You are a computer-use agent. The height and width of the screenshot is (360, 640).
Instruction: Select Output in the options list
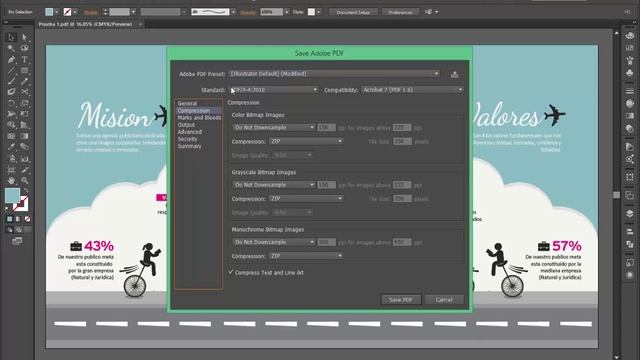point(186,125)
